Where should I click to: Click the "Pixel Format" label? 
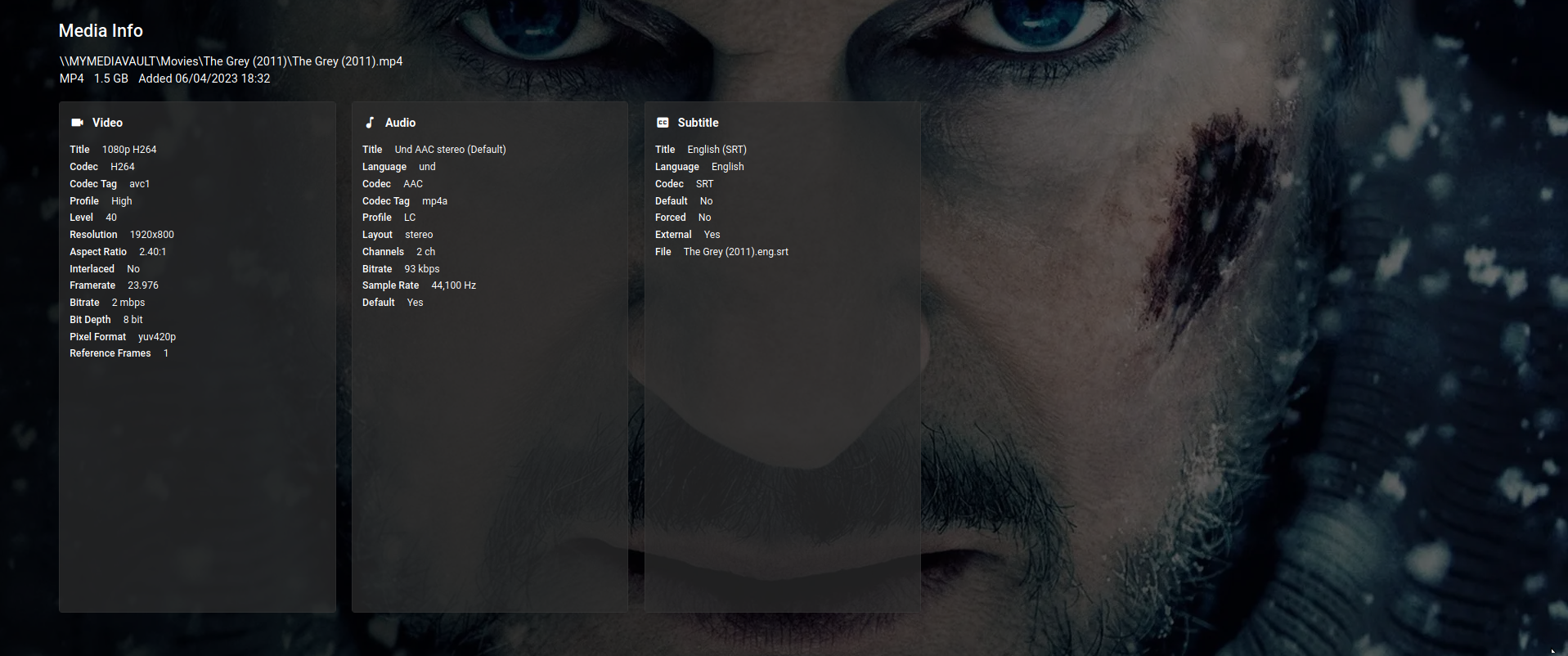(x=98, y=337)
